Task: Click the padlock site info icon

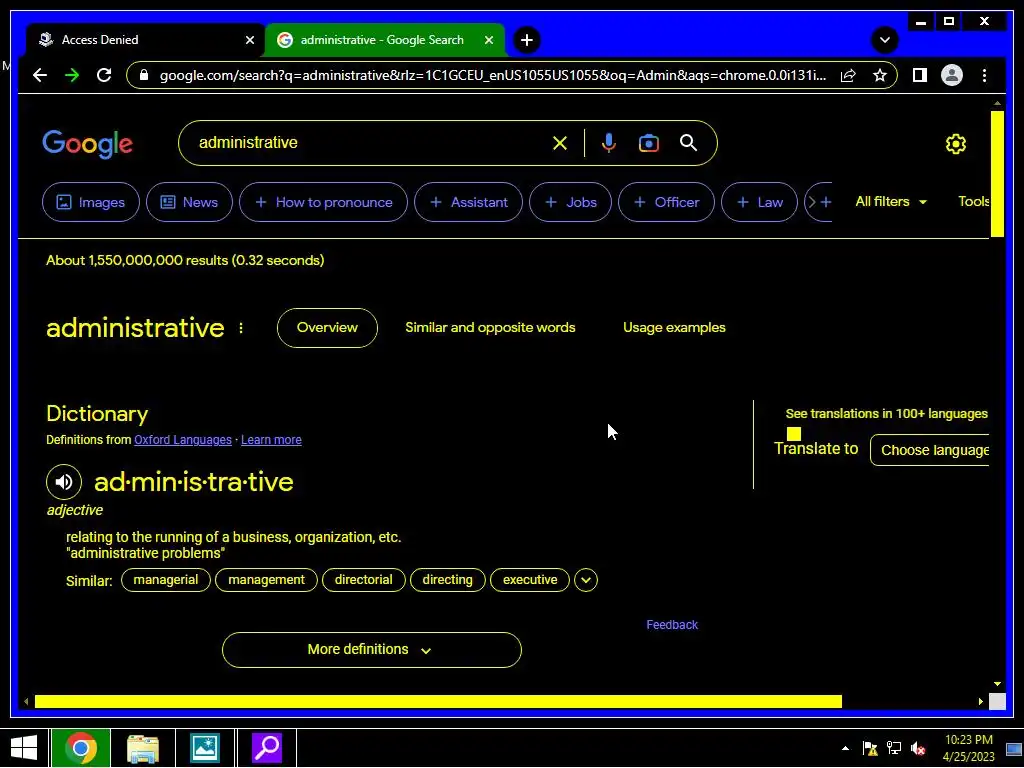Action: coord(144,75)
